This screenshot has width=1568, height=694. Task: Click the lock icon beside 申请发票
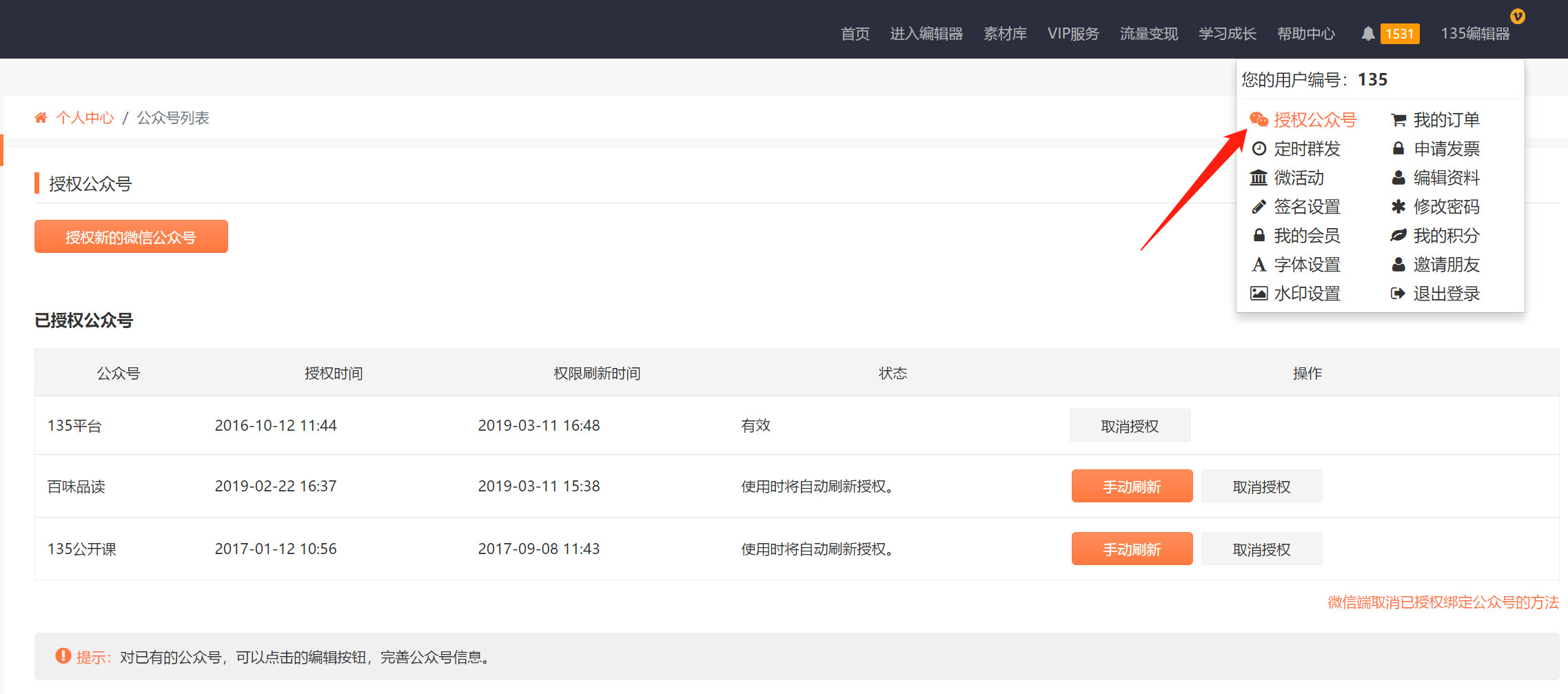[x=1398, y=148]
